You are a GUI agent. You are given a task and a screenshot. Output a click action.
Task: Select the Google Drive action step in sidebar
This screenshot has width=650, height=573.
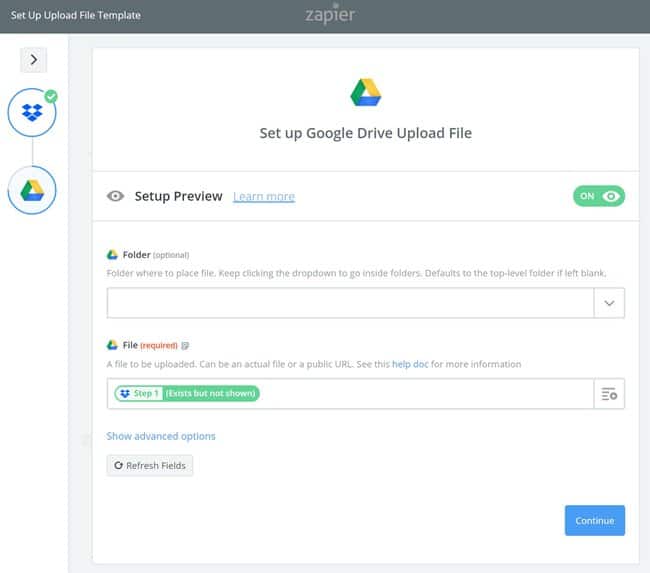click(x=32, y=189)
